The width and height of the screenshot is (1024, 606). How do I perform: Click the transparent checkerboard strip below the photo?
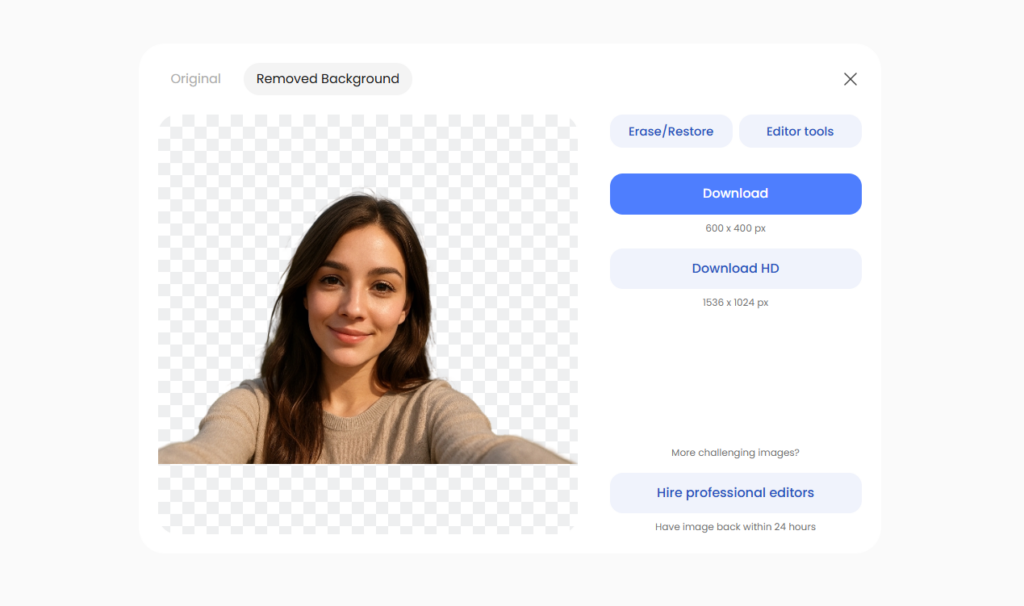click(x=368, y=498)
